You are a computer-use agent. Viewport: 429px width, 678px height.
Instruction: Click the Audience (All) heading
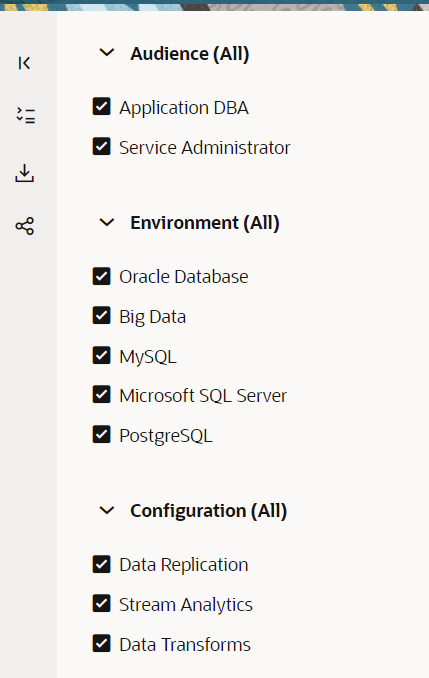point(190,54)
